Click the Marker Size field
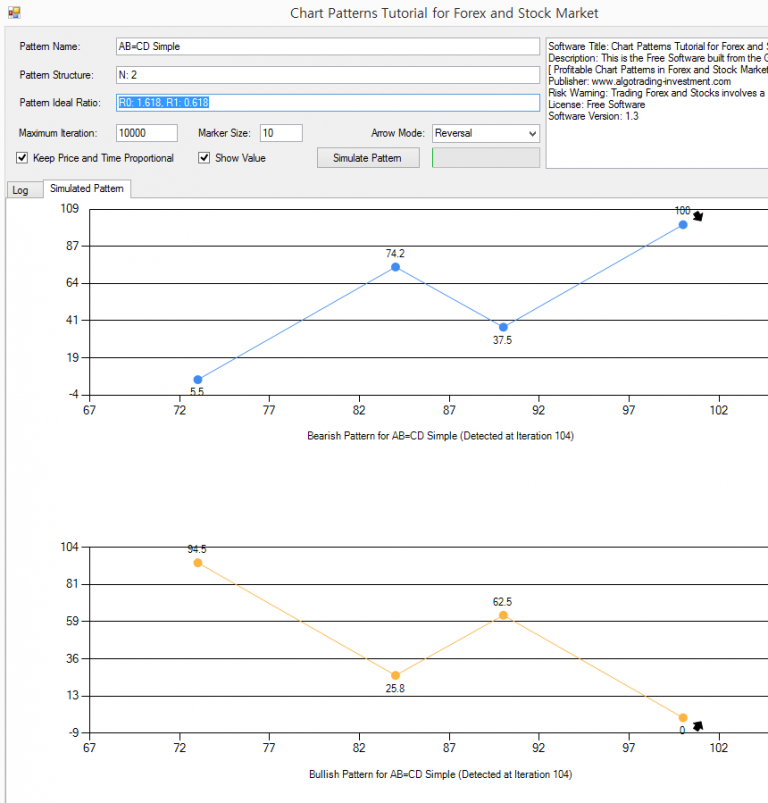 pyautogui.click(x=281, y=133)
